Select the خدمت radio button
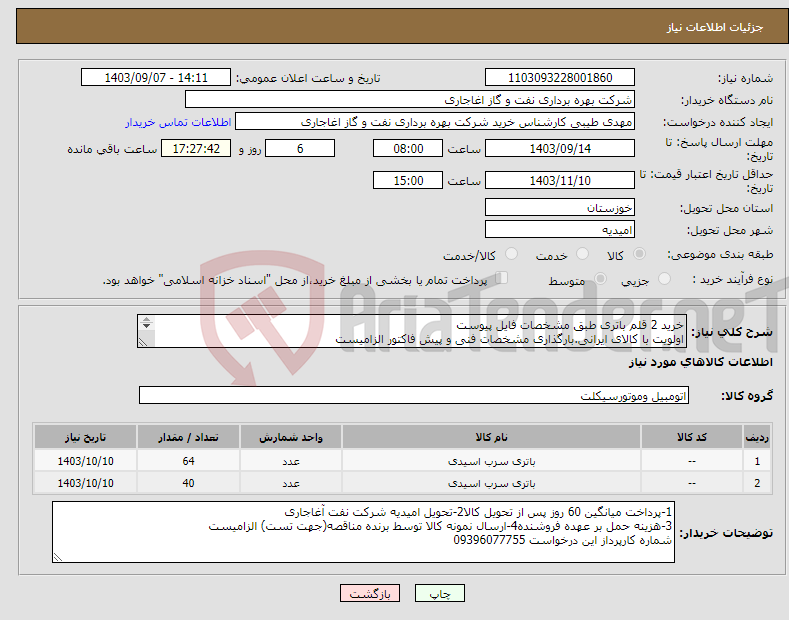789x620 pixels. click(x=582, y=254)
